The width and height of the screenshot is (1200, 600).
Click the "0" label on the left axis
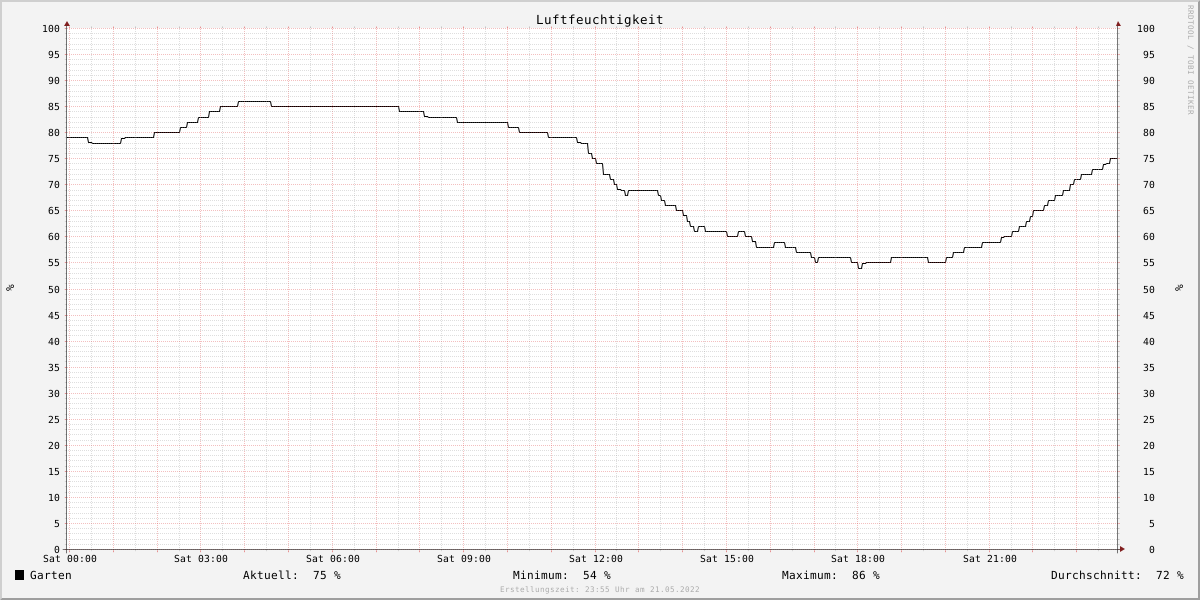pyautogui.click(x=57, y=550)
